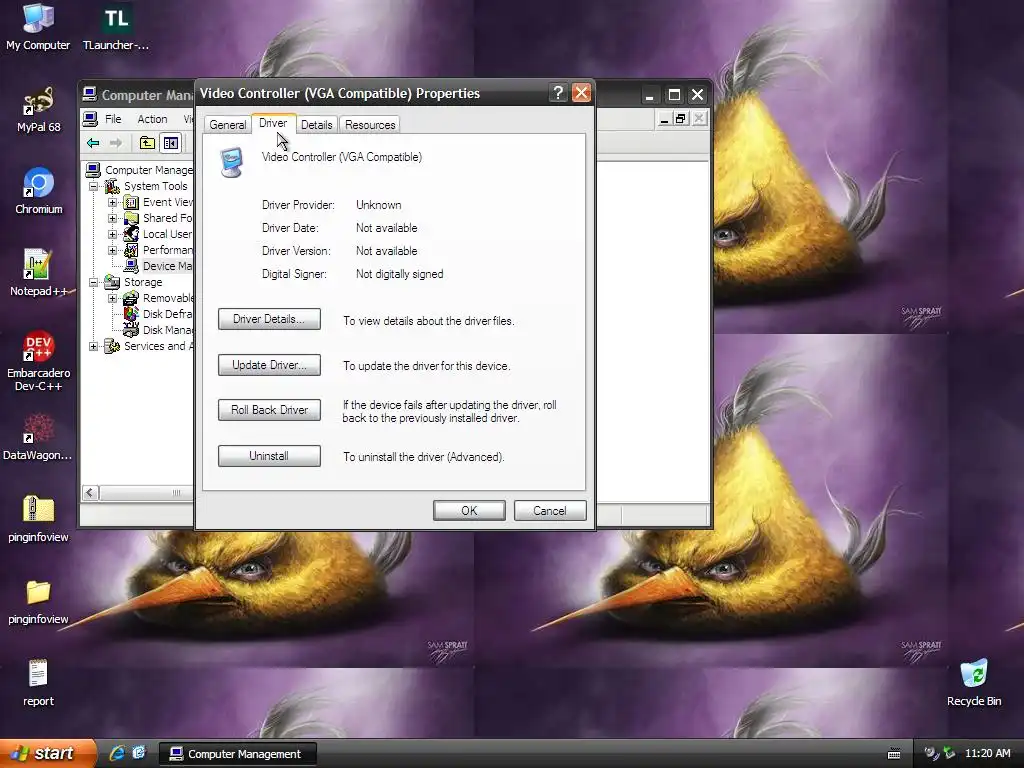Switch to the Details tab
Screen dimensions: 1024x768
tap(317, 125)
